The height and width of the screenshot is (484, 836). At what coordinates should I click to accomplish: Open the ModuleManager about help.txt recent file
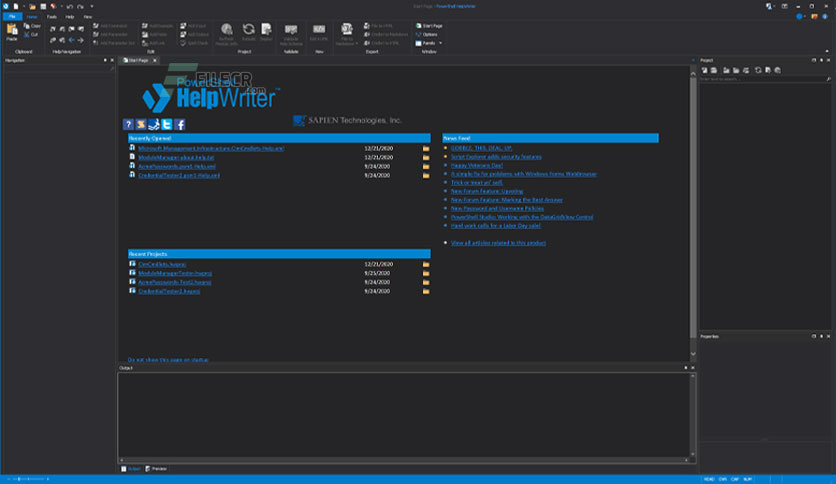(176, 157)
